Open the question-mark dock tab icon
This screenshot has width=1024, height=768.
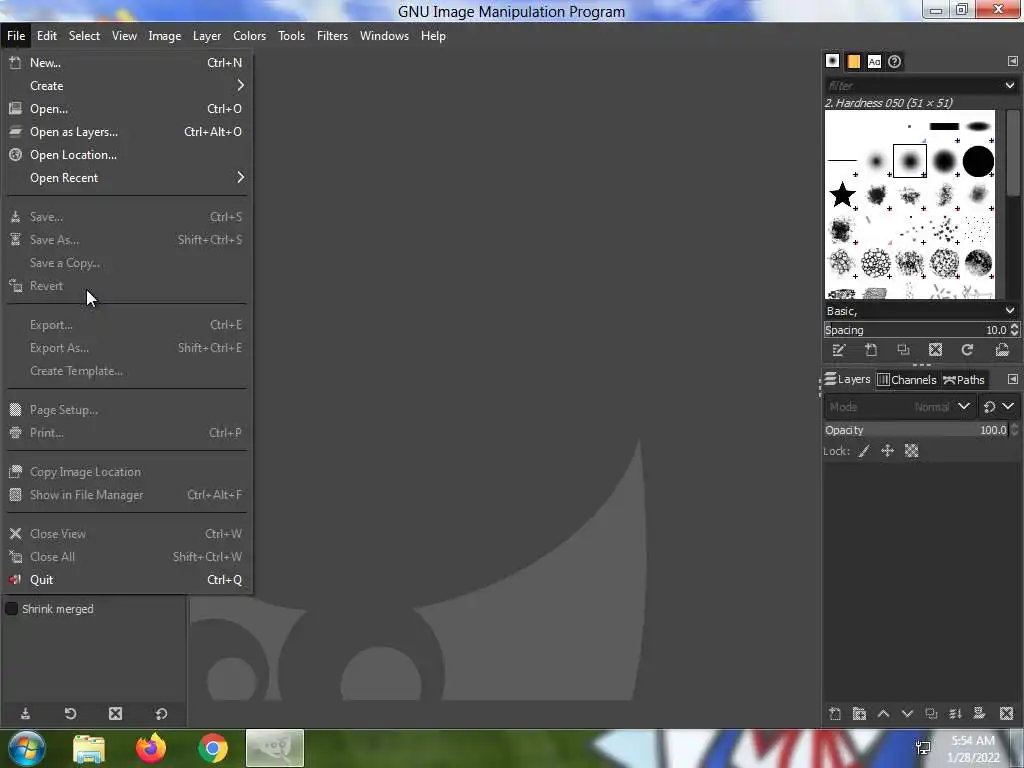895,61
